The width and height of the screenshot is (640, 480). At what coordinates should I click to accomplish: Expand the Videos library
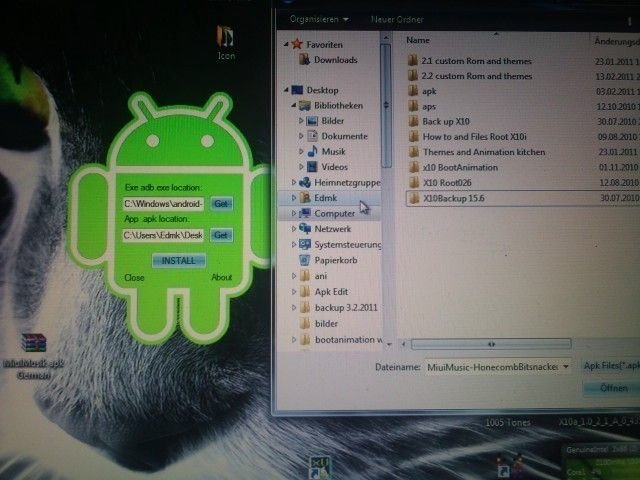(301, 167)
